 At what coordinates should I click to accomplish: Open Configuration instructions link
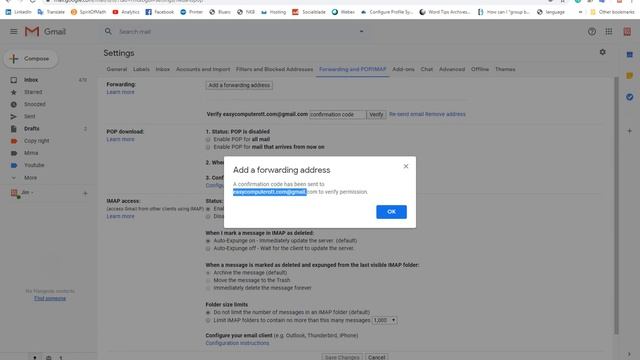pyautogui.click(x=237, y=343)
